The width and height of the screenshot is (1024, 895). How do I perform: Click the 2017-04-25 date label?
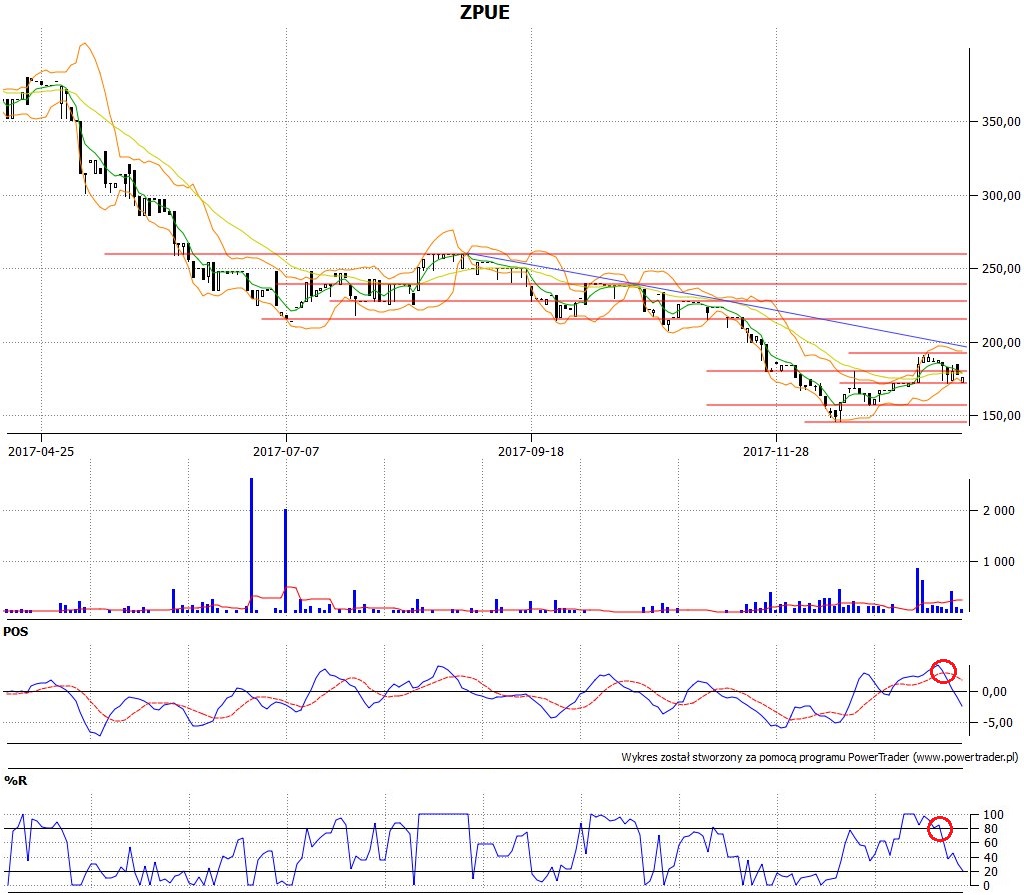tap(40, 451)
